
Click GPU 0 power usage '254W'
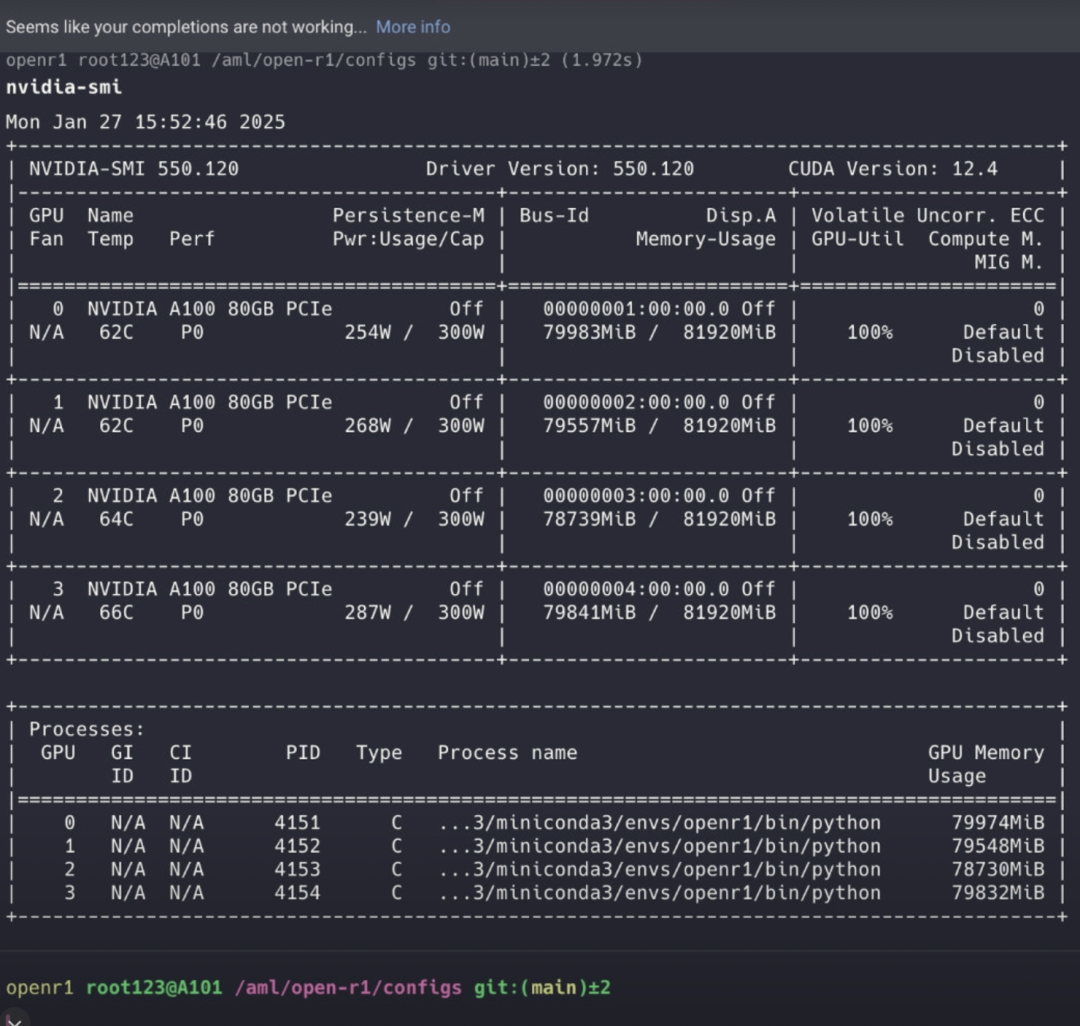pos(368,333)
